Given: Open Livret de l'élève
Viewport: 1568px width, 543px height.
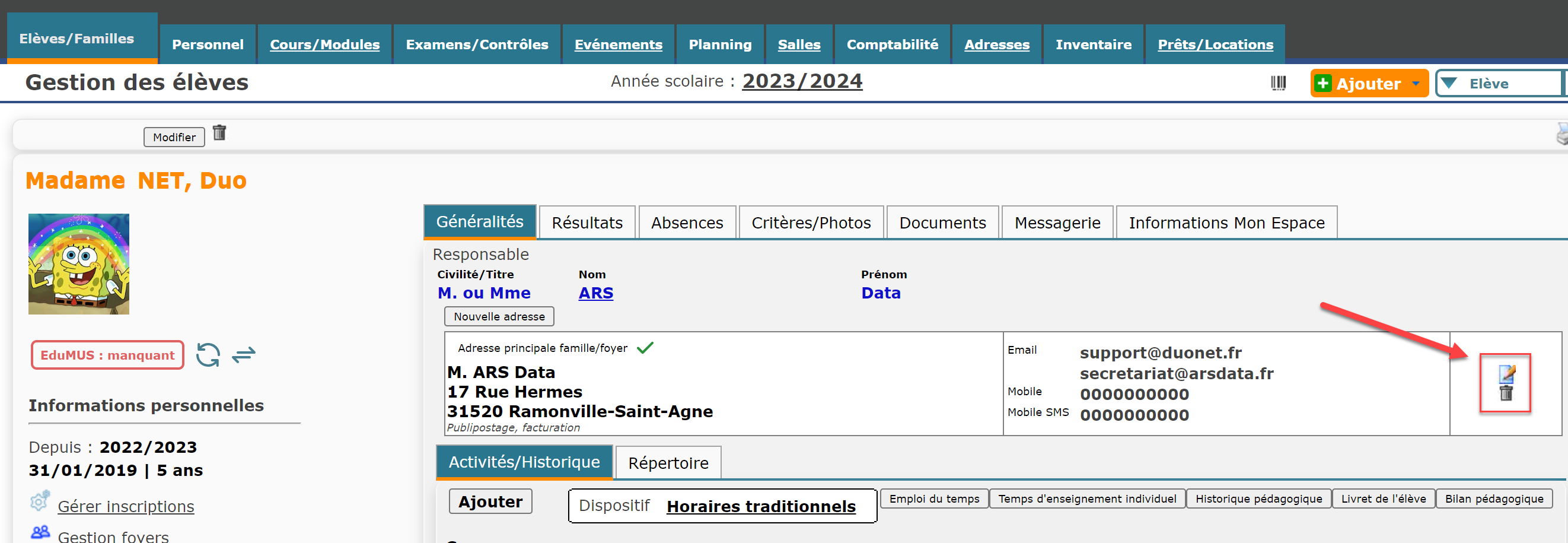Looking at the screenshot, I should coord(1383,498).
